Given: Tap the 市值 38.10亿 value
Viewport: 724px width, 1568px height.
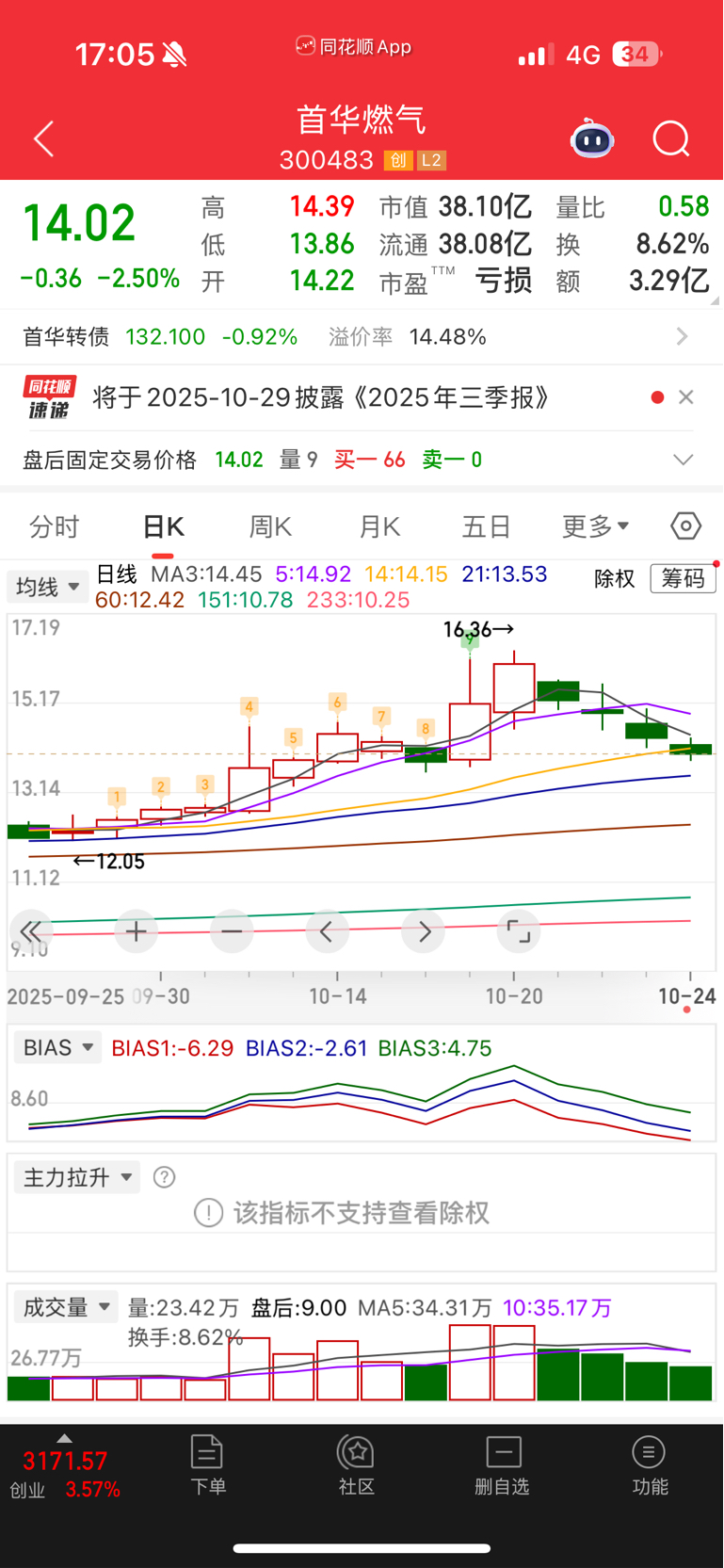Looking at the screenshot, I should [485, 206].
